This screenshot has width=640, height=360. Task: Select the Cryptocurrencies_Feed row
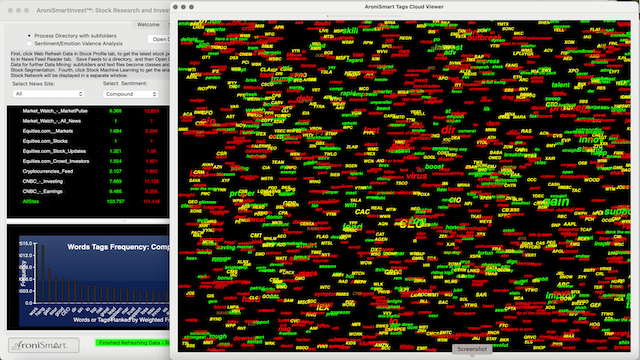tap(88, 171)
